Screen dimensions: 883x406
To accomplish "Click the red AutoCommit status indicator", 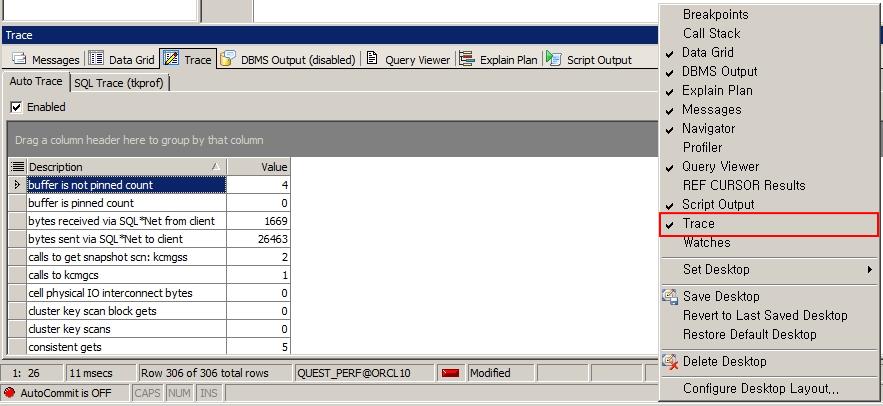I will (x=10, y=393).
